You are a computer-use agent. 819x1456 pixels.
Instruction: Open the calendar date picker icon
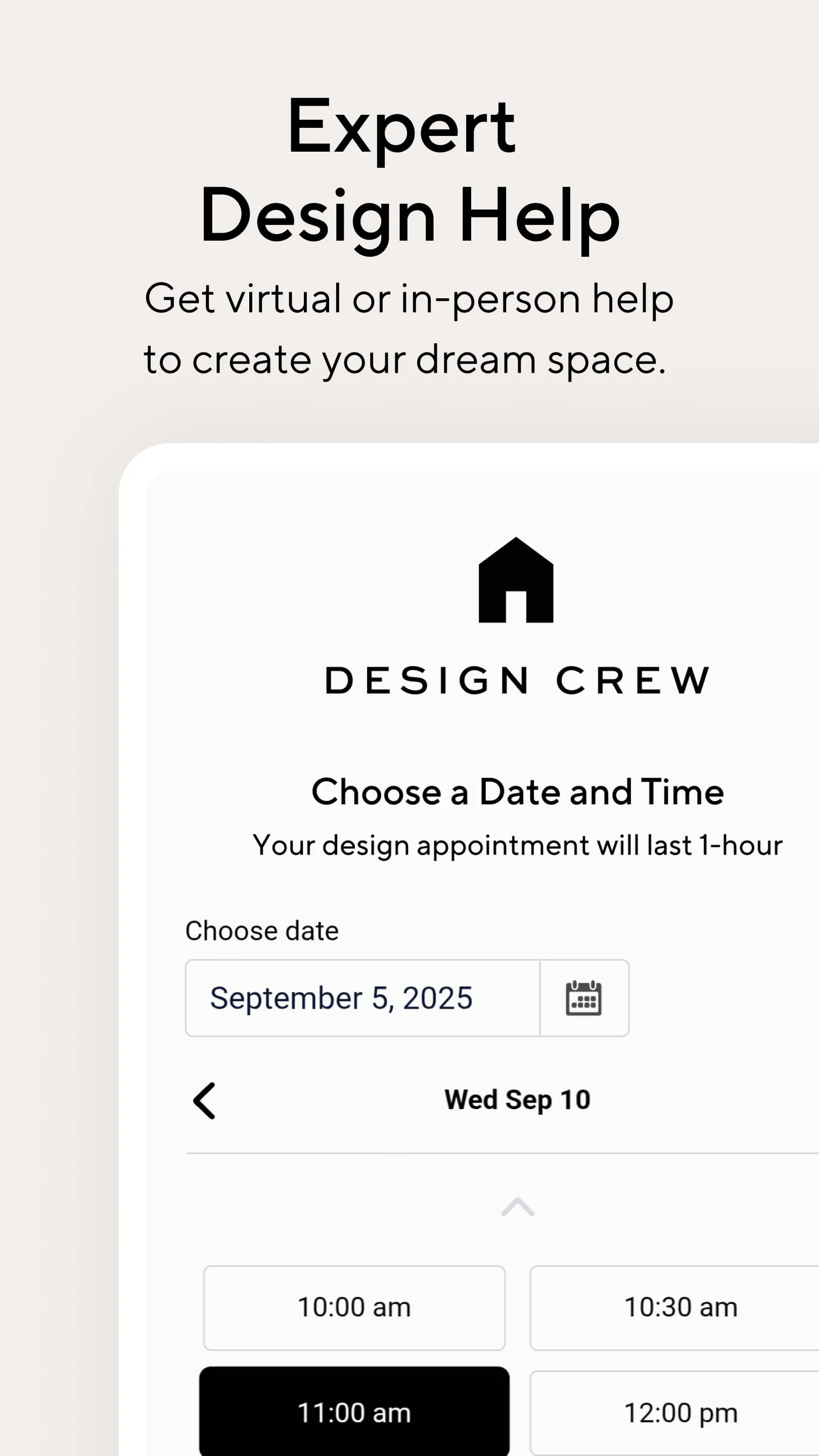(583, 998)
